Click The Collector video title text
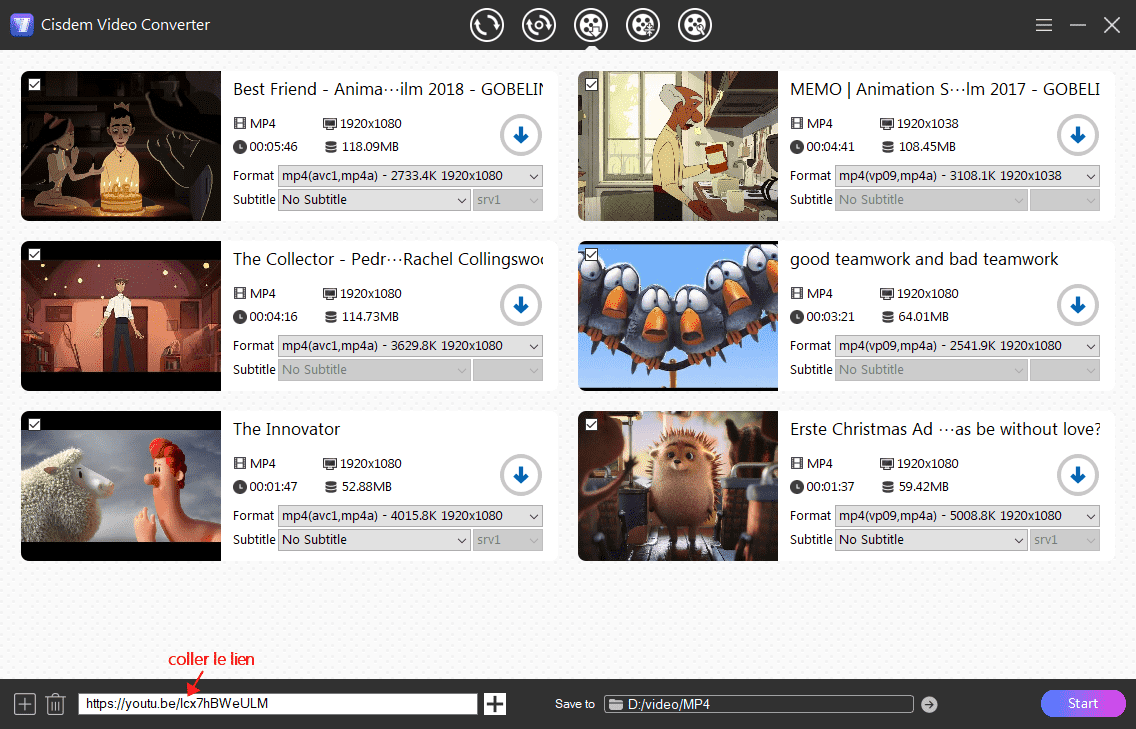 tap(388, 259)
